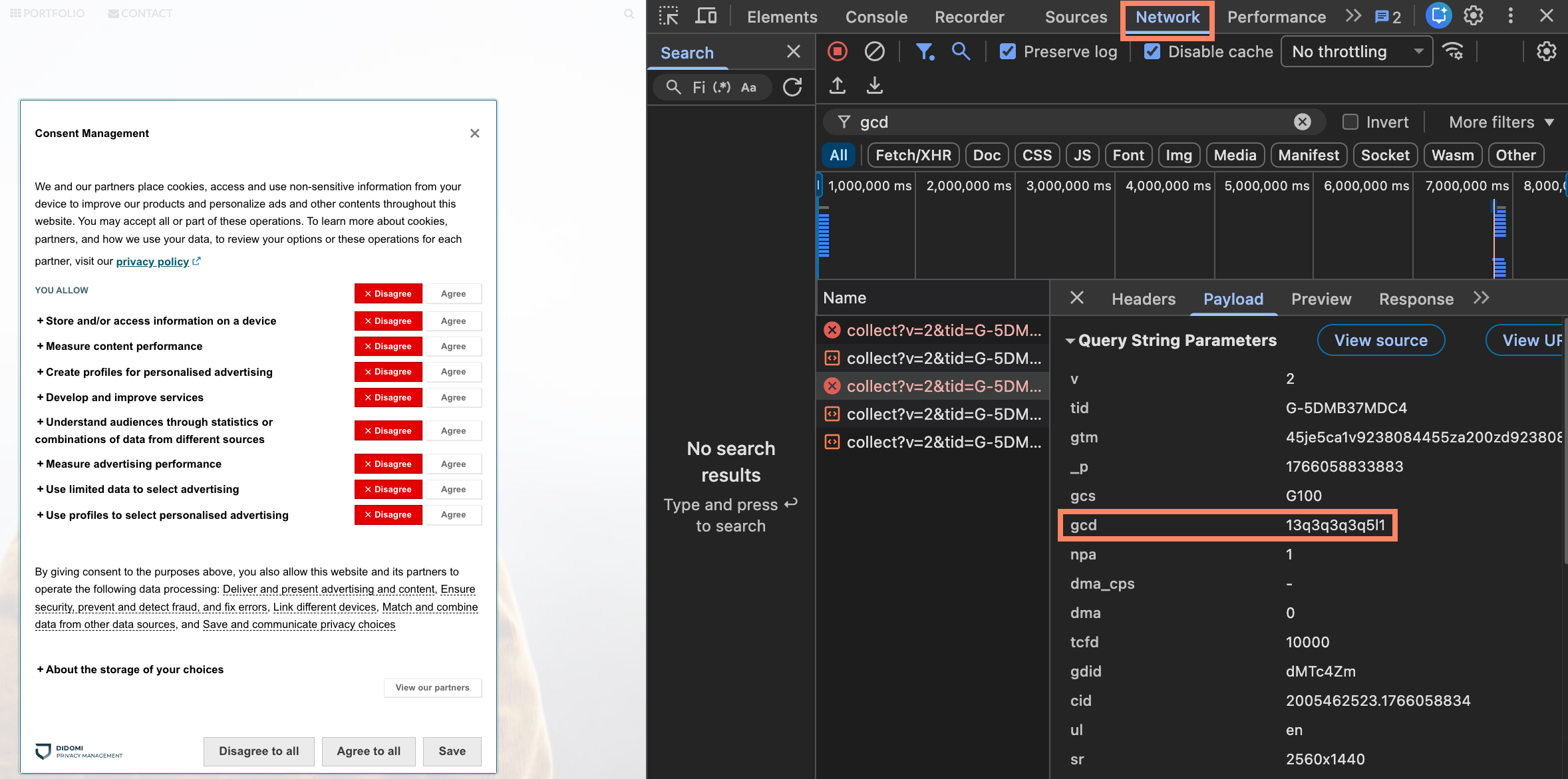The image size is (1568, 779).
Task: Switch to the Headers tab
Action: coord(1143,299)
